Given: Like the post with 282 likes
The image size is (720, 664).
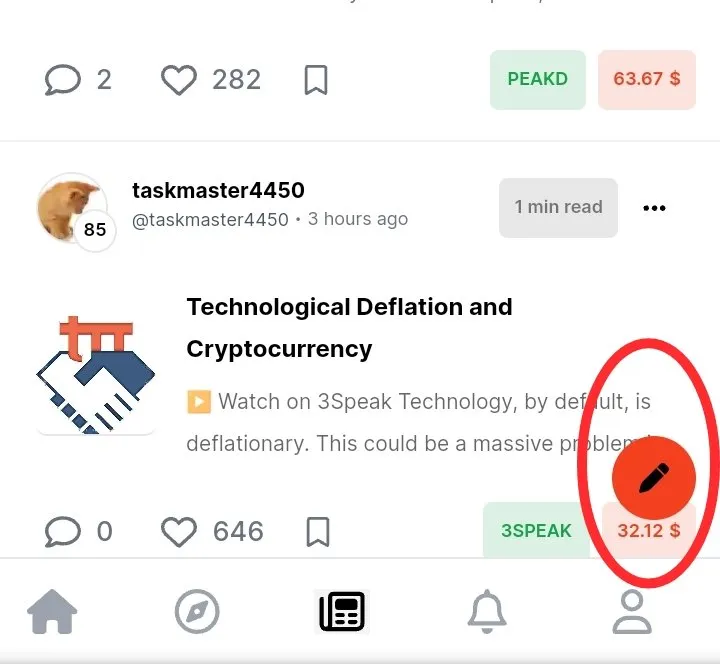Looking at the screenshot, I should click(x=179, y=80).
